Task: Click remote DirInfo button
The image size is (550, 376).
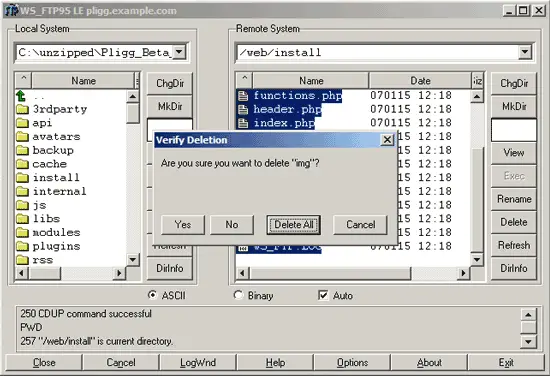Action: point(514,268)
